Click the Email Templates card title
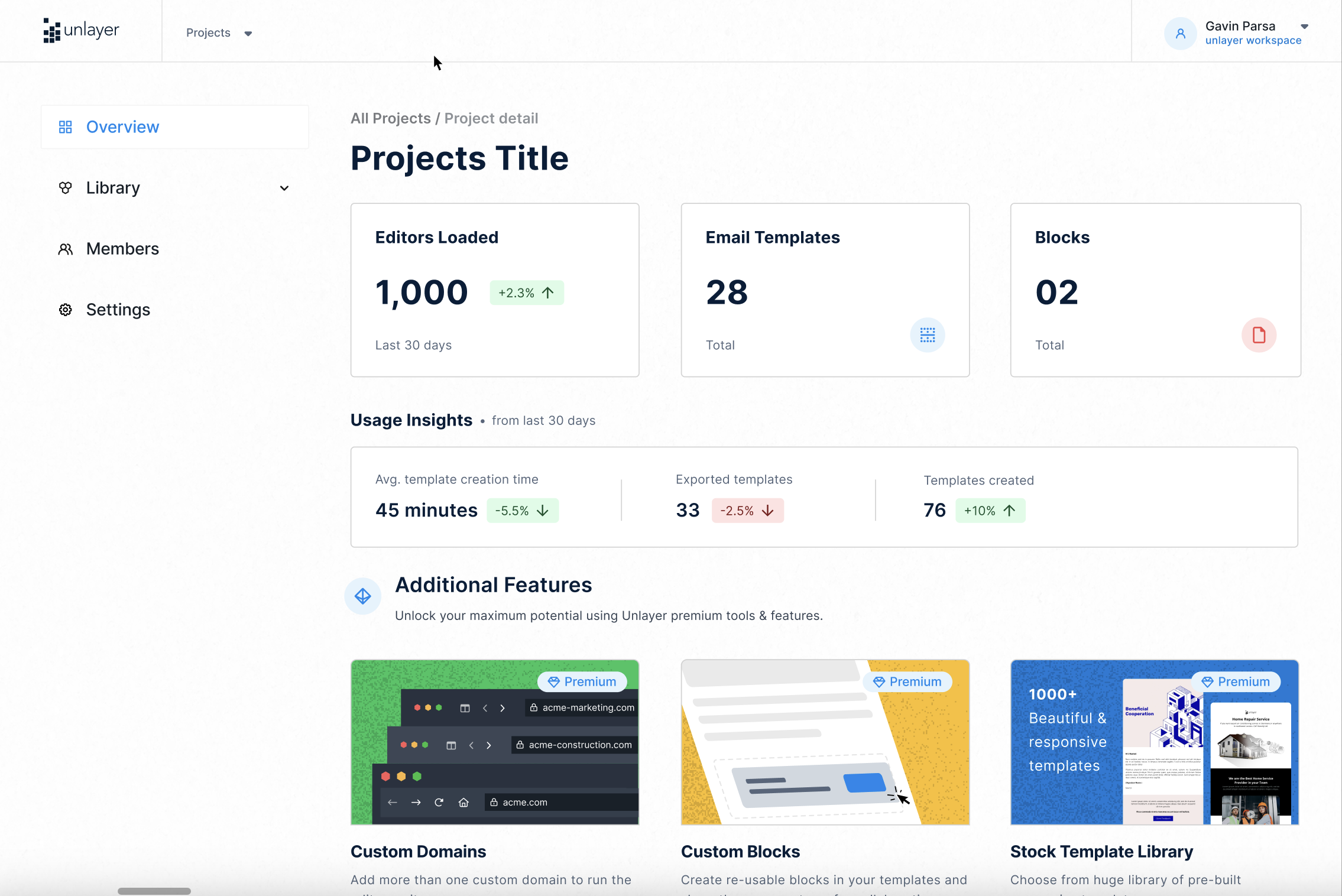The image size is (1342, 896). click(773, 238)
